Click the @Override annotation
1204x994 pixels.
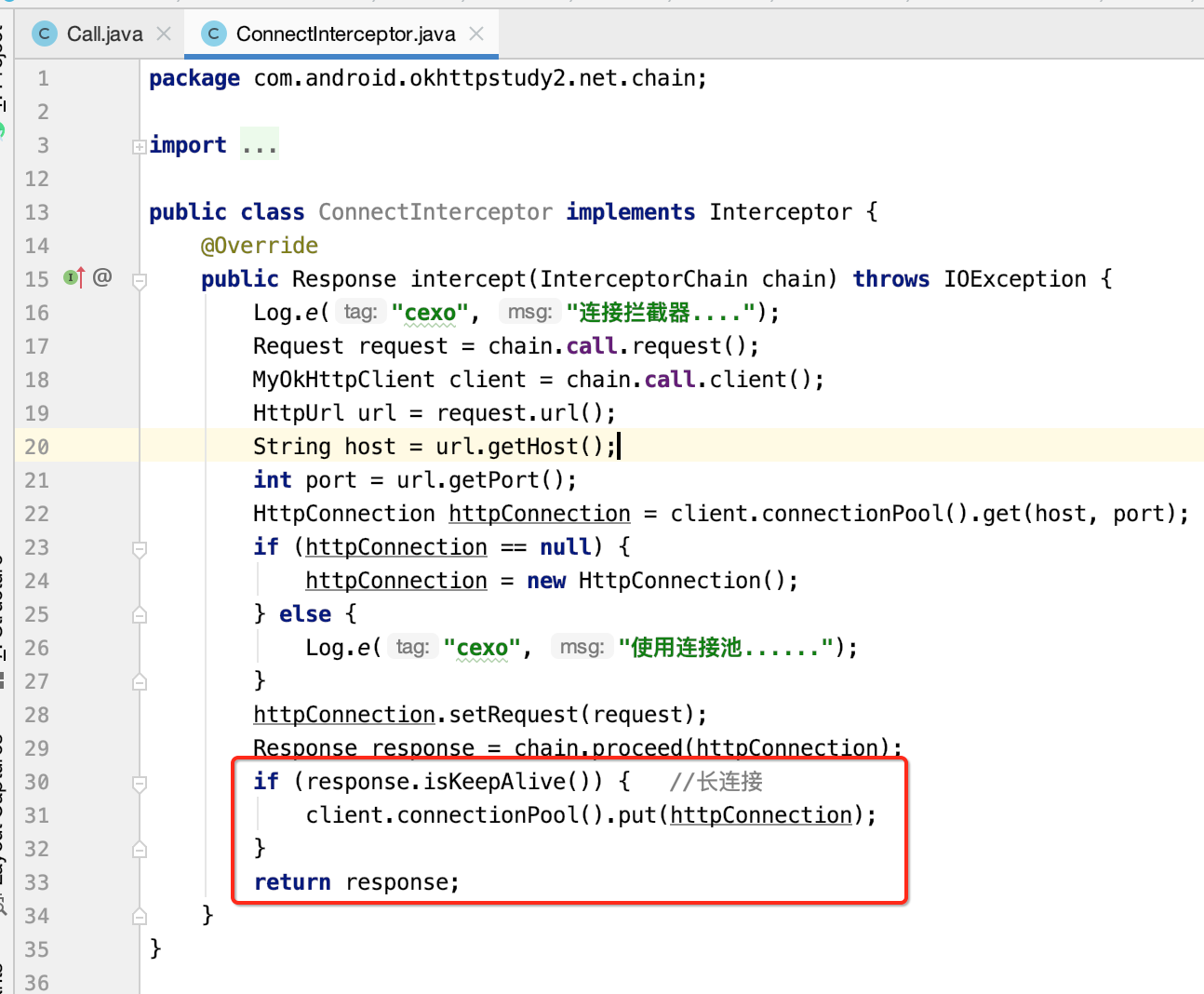(x=260, y=246)
